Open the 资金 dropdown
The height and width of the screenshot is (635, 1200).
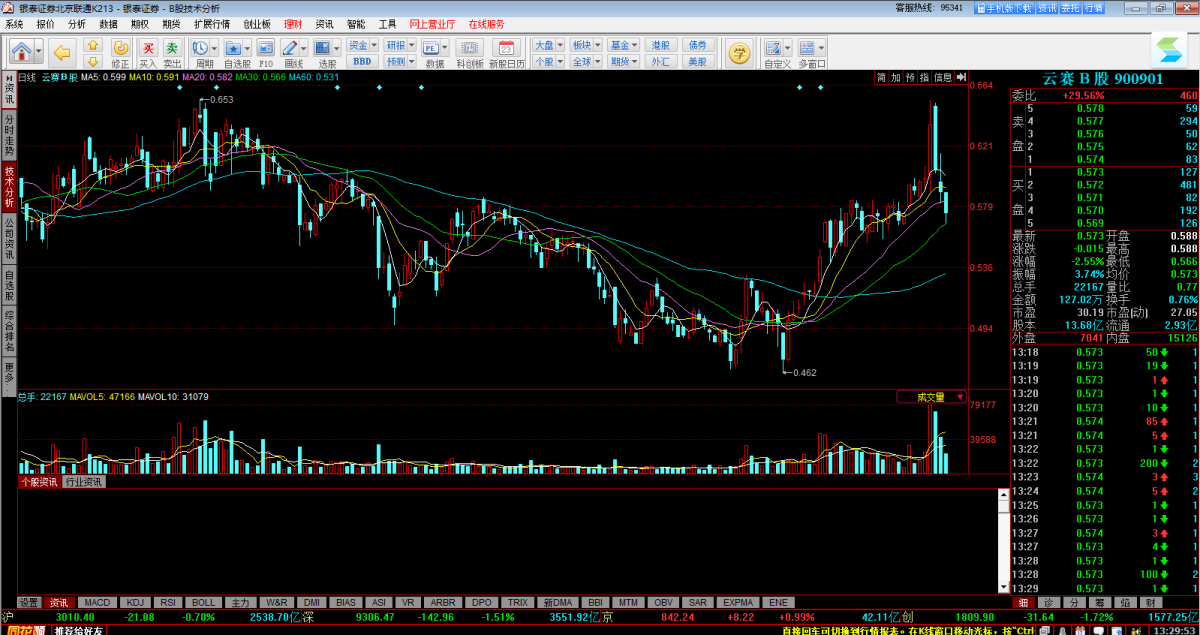tap(361, 45)
